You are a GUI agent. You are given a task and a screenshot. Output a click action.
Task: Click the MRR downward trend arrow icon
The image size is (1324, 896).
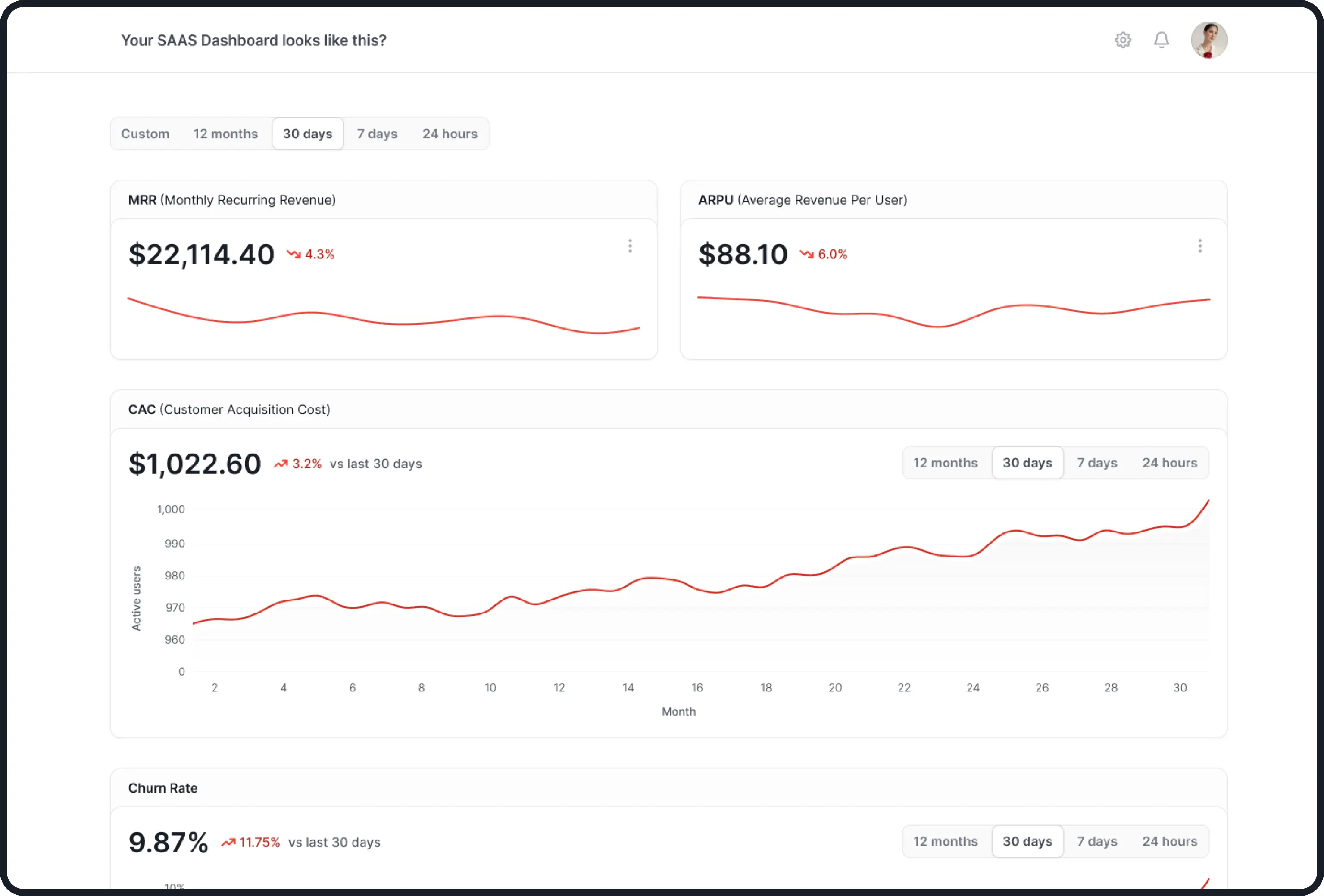[294, 254]
